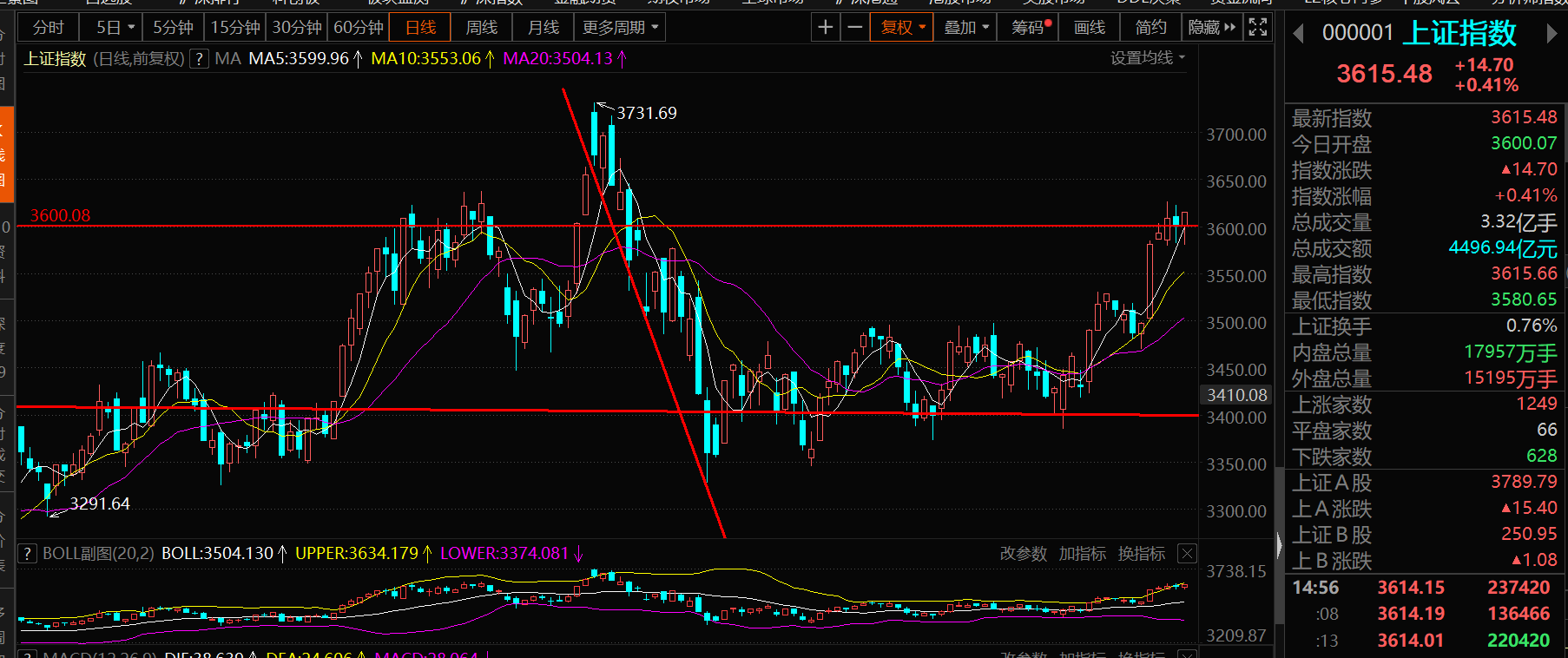Expand the 复权 adjustment dropdown
Image resolution: width=1568 pixels, height=658 pixels.
[x=902, y=28]
